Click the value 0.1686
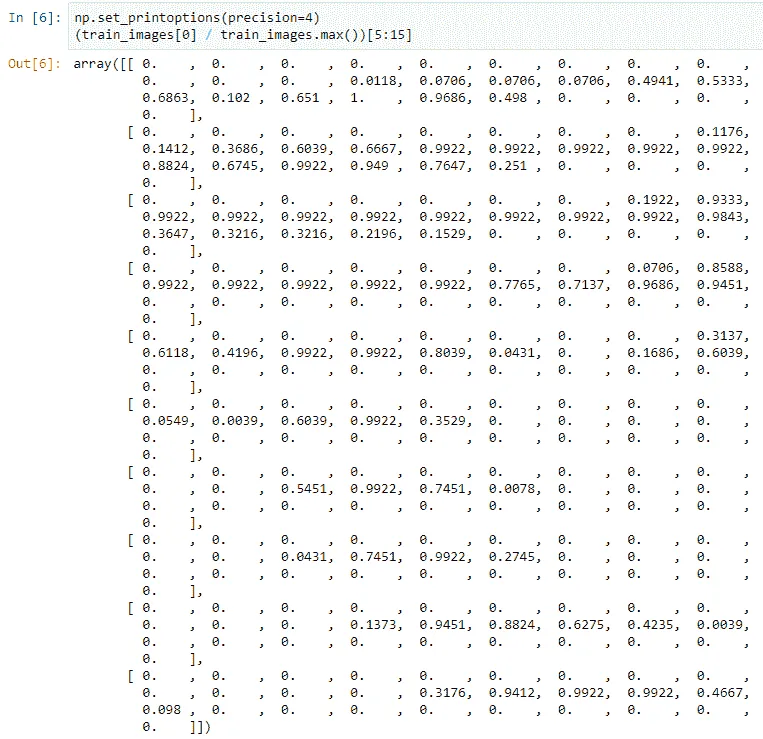Image resolution: width=763 pixels, height=739 pixels. pos(650,353)
